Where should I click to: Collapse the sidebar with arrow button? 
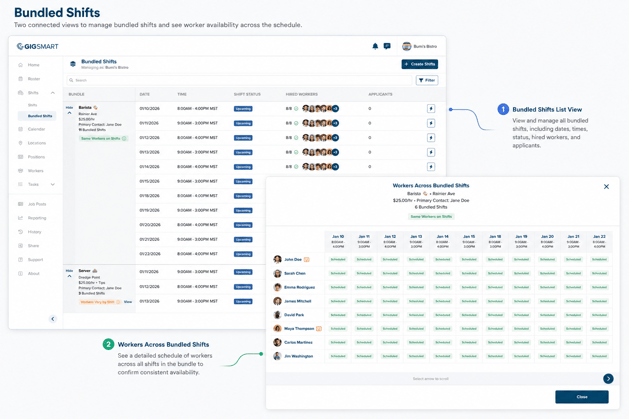[x=53, y=319]
